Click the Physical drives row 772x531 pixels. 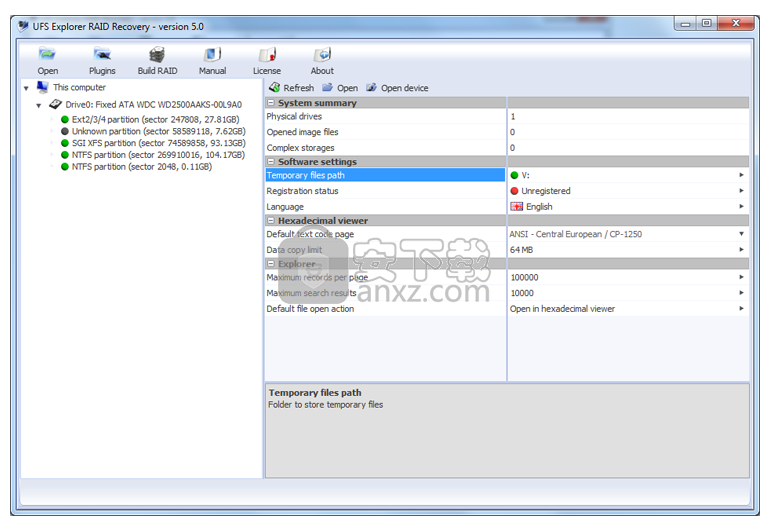(385, 117)
